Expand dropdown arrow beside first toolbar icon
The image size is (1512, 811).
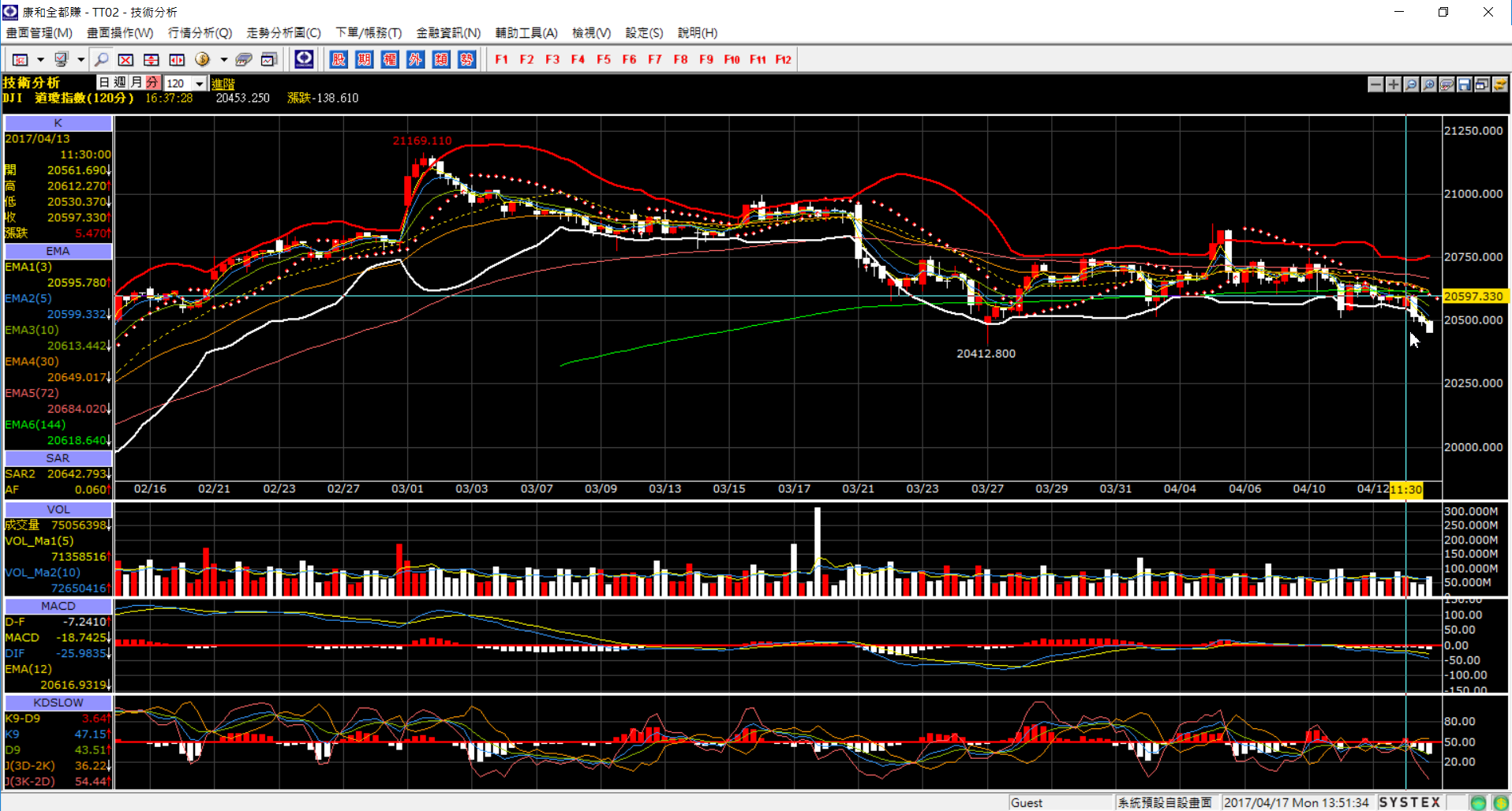[x=40, y=60]
